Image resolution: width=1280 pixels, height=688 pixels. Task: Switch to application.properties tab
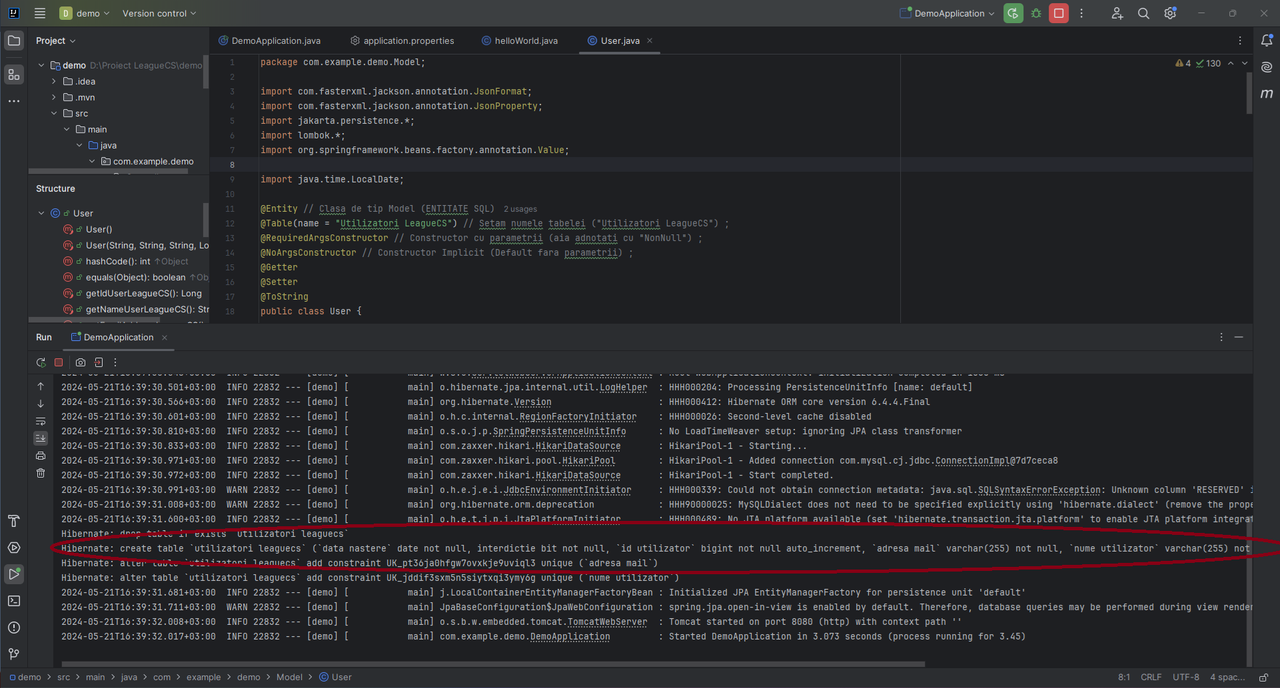[x=402, y=41]
